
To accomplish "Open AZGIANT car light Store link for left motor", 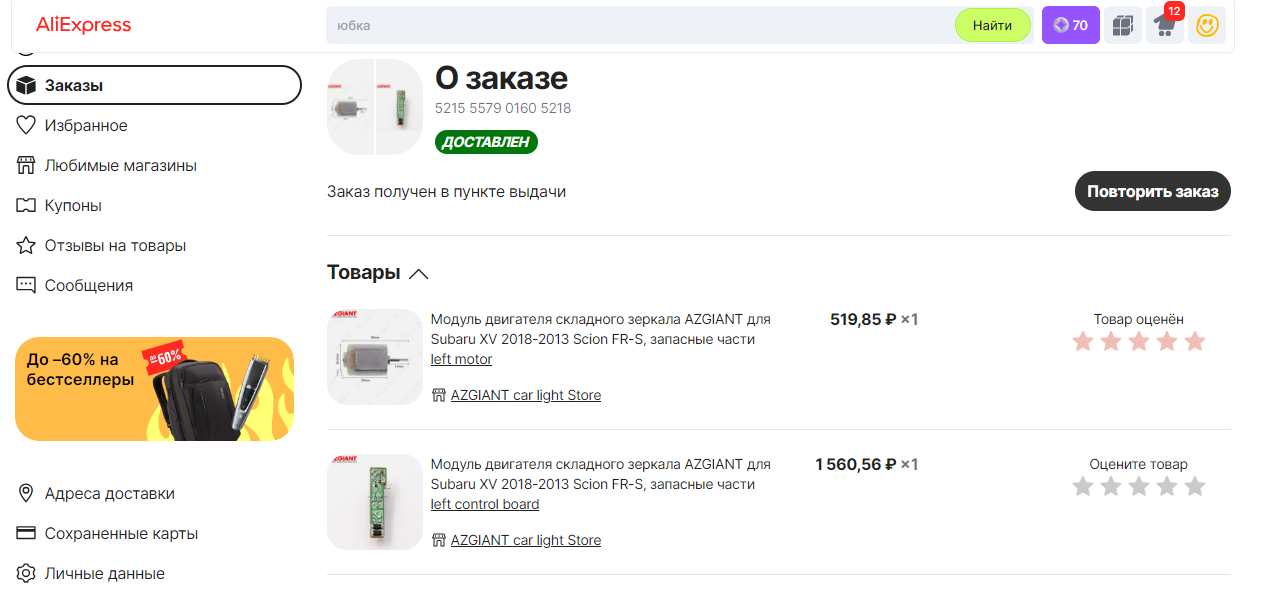I will (x=526, y=395).
